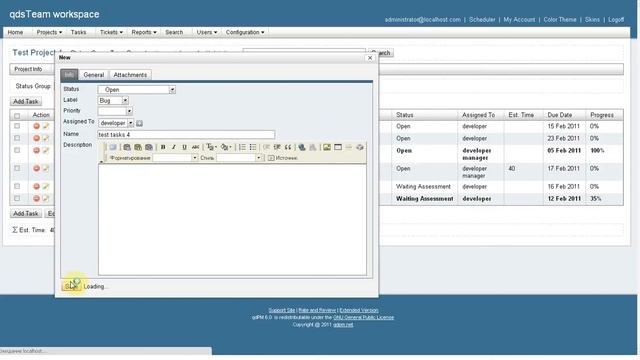Image resolution: width=640 pixels, height=360 pixels.
Task: Toggle underline formatting in description editor
Action: click(184, 147)
